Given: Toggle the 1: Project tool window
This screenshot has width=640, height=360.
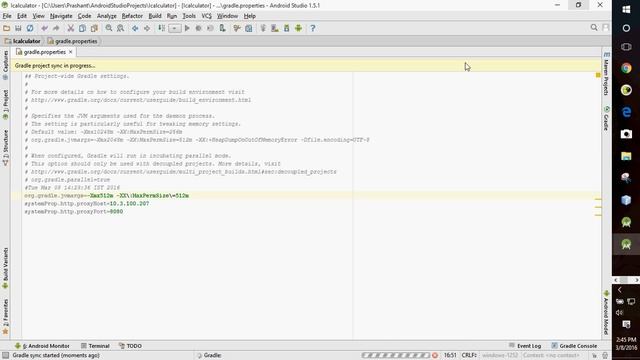Looking at the screenshot, I should pos(5,105).
